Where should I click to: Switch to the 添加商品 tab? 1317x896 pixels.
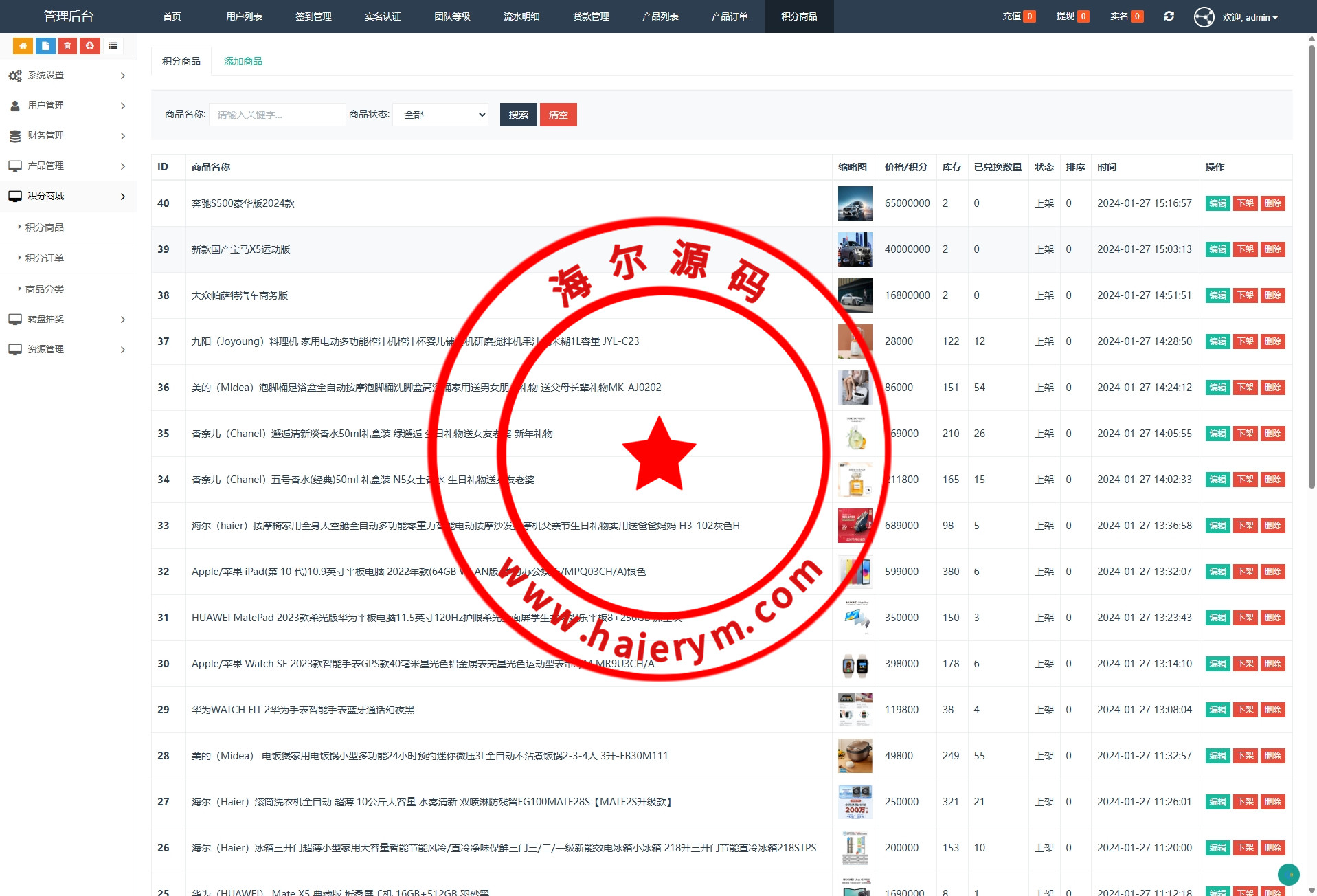243,61
